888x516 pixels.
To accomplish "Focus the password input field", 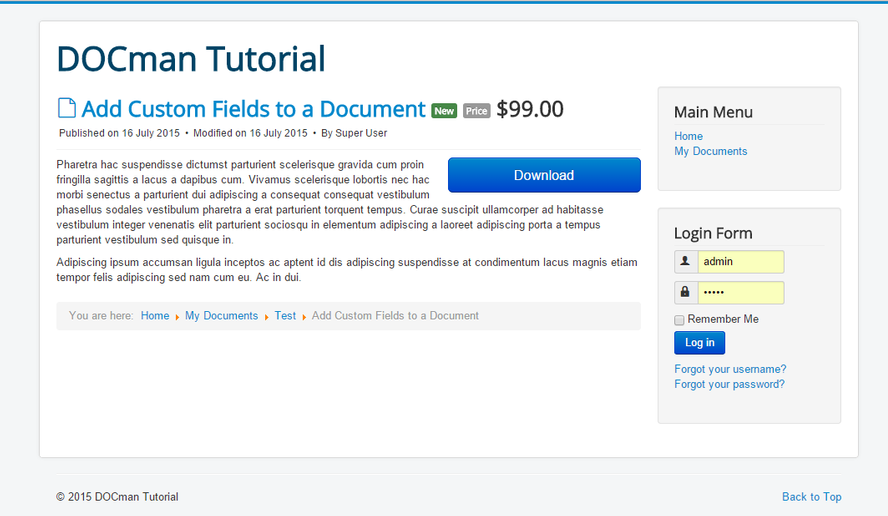I will click(x=741, y=293).
